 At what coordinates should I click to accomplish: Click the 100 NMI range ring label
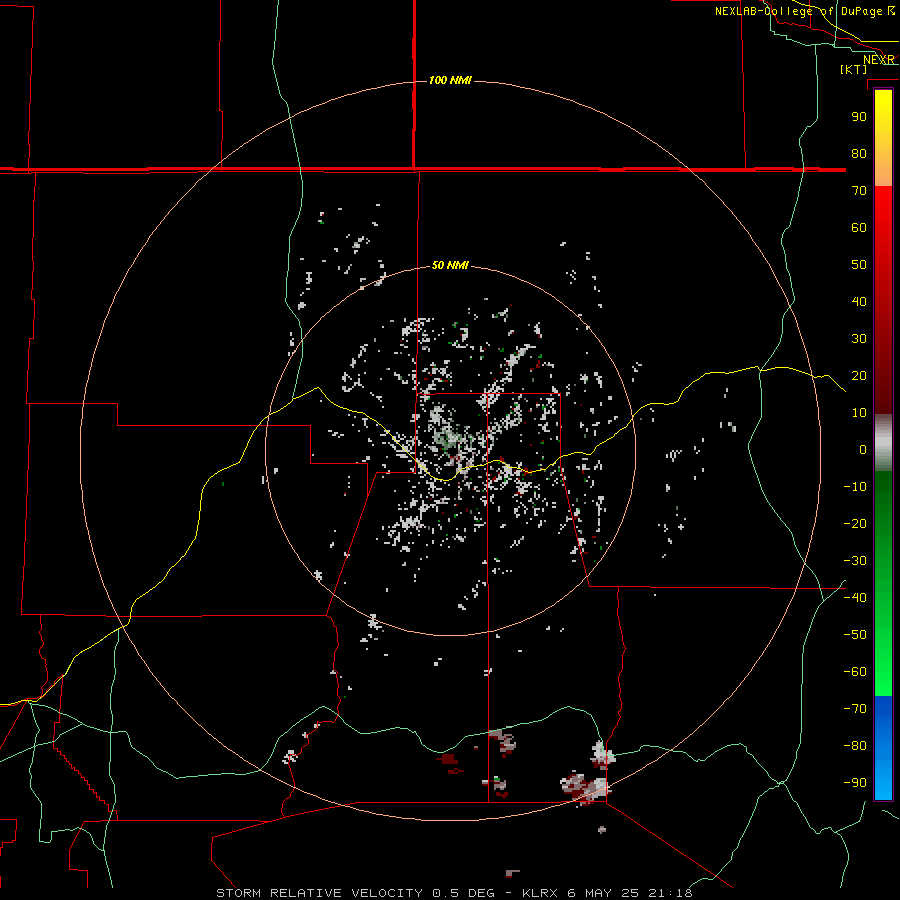[x=450, y=80]
